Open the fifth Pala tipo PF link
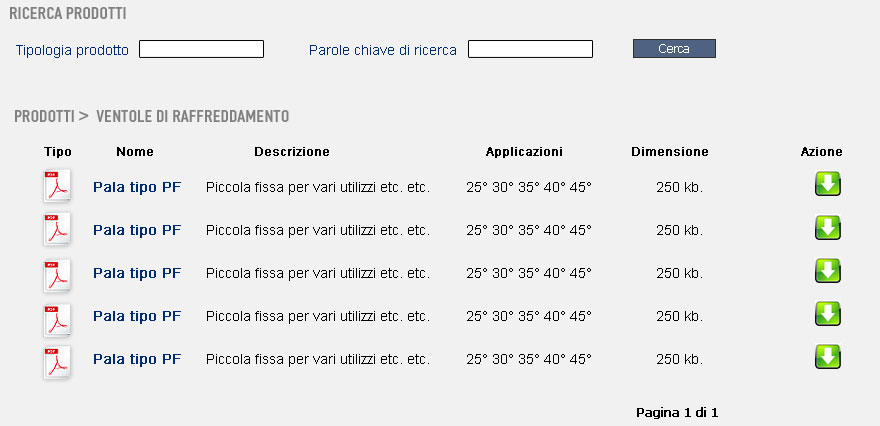 click(x=137, y=359)
